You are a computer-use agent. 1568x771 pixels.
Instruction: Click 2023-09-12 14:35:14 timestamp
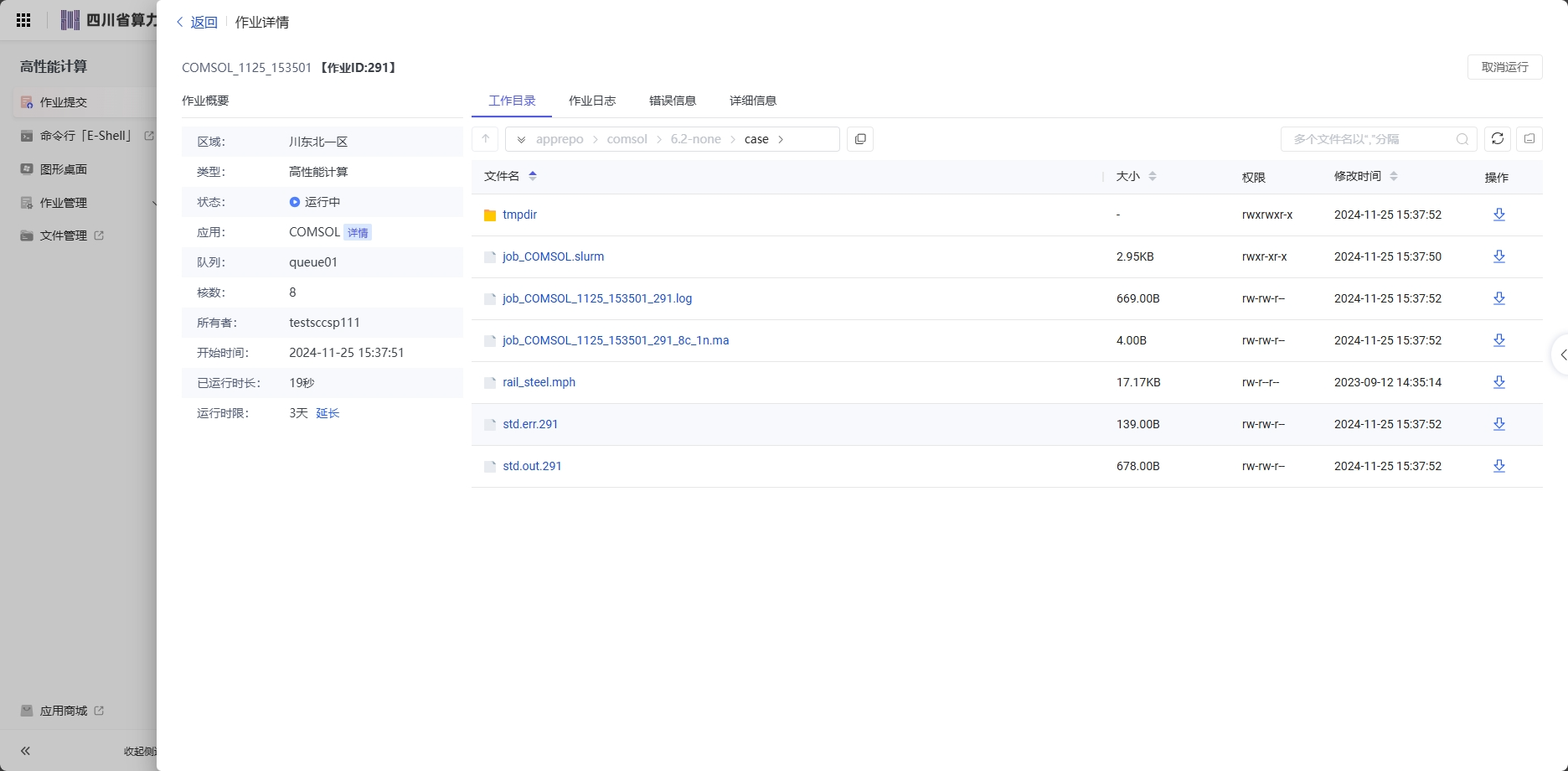coord(1388,382)
